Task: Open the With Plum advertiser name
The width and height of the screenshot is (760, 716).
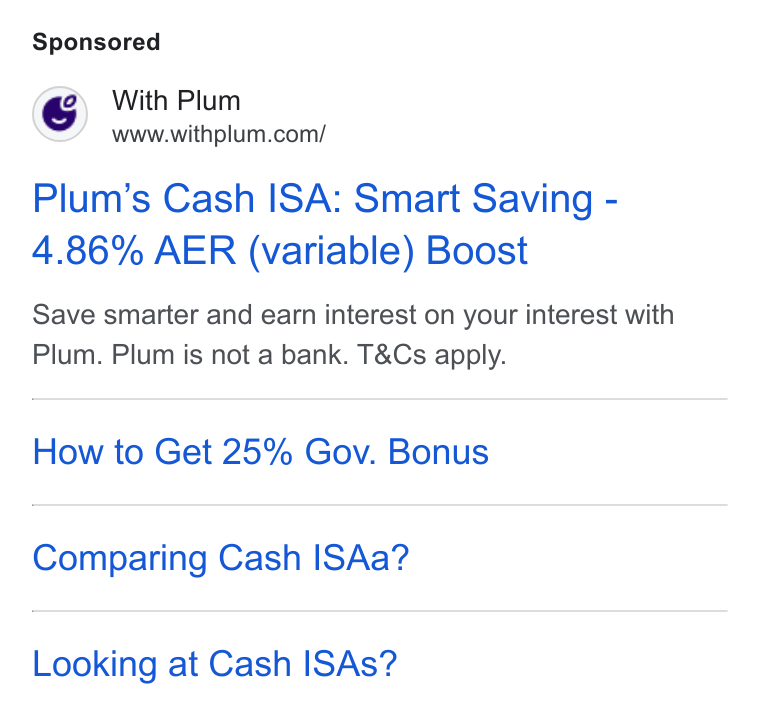Action: coord(176,101)
